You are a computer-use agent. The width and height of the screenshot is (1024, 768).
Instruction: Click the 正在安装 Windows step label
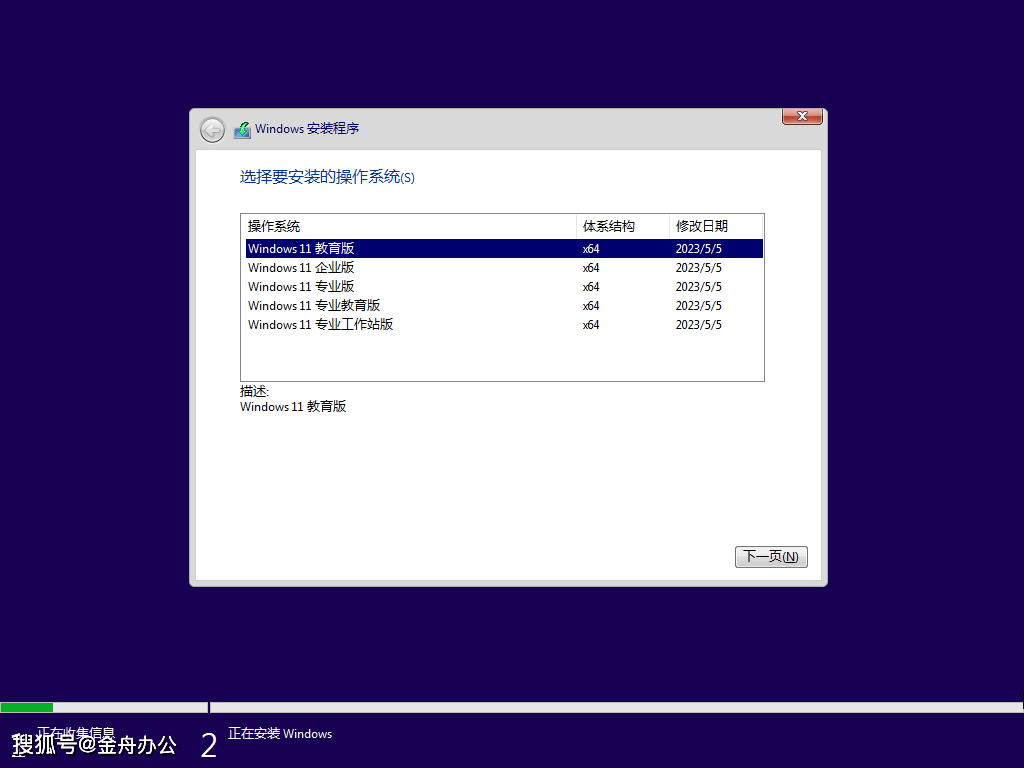coord(280,734)
